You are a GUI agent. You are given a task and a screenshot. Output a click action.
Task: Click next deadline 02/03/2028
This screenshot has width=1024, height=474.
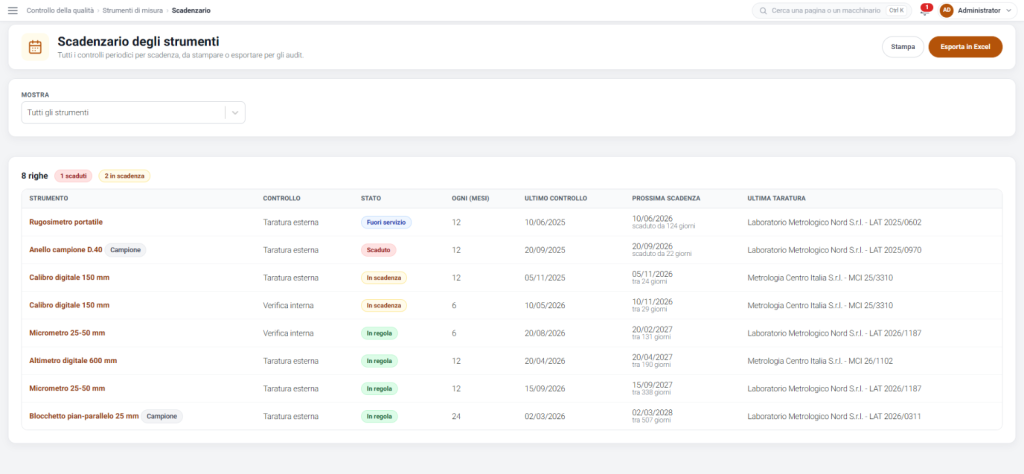click(x=652, y=412)
